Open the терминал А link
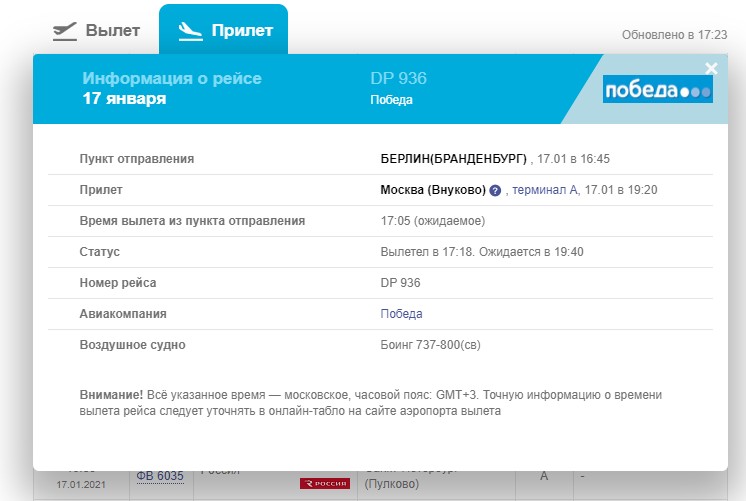 pos(545,190)
